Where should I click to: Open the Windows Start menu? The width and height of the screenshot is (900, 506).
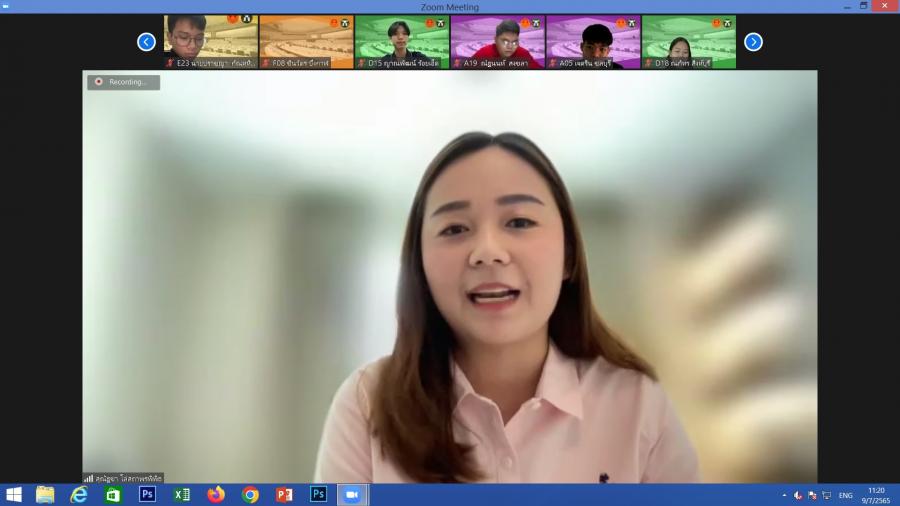click(14, 495)
